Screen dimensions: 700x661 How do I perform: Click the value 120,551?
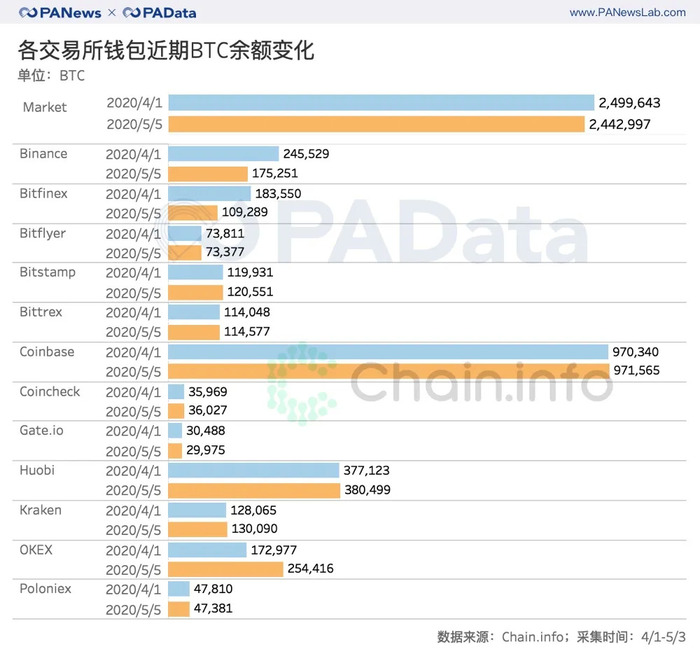click(250, 292)
